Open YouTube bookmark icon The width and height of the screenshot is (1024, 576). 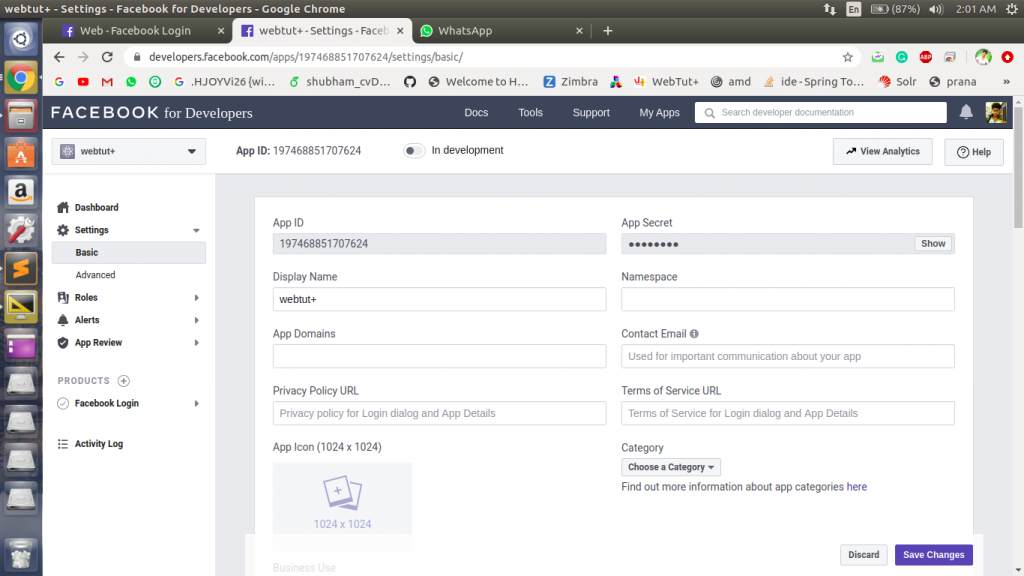click(83, 82)
